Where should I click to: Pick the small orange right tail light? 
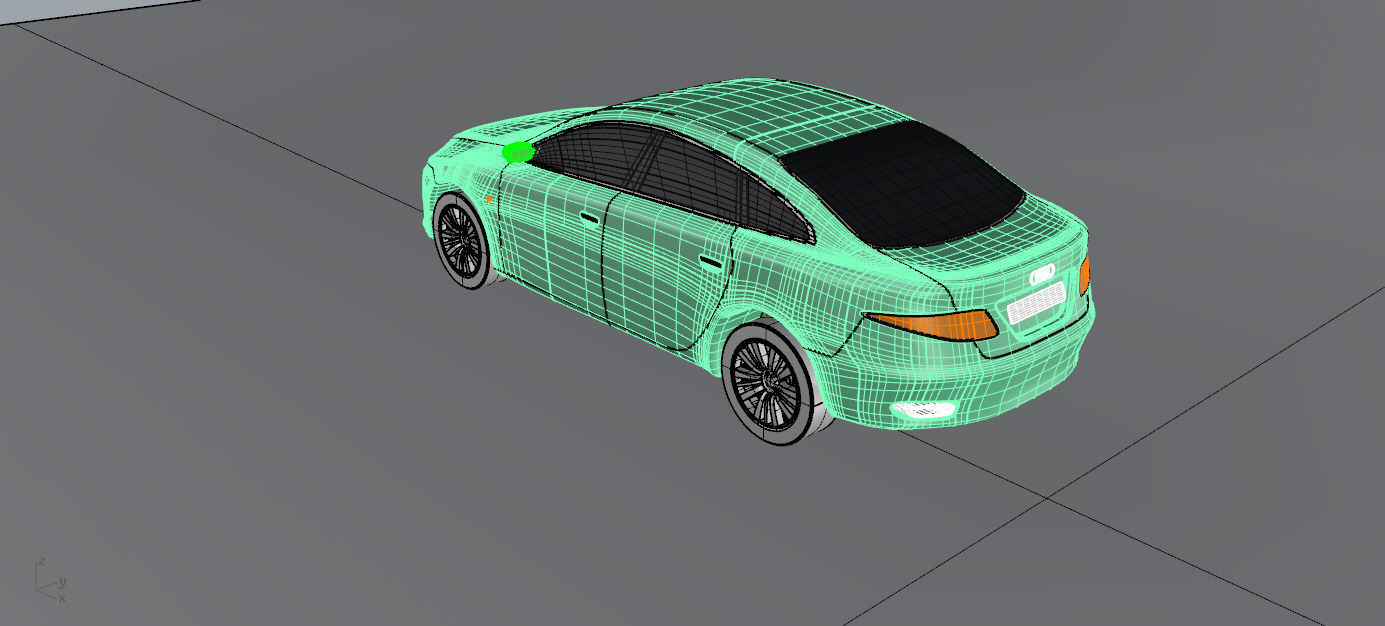pyautogui.click(x=1084, y=274)
